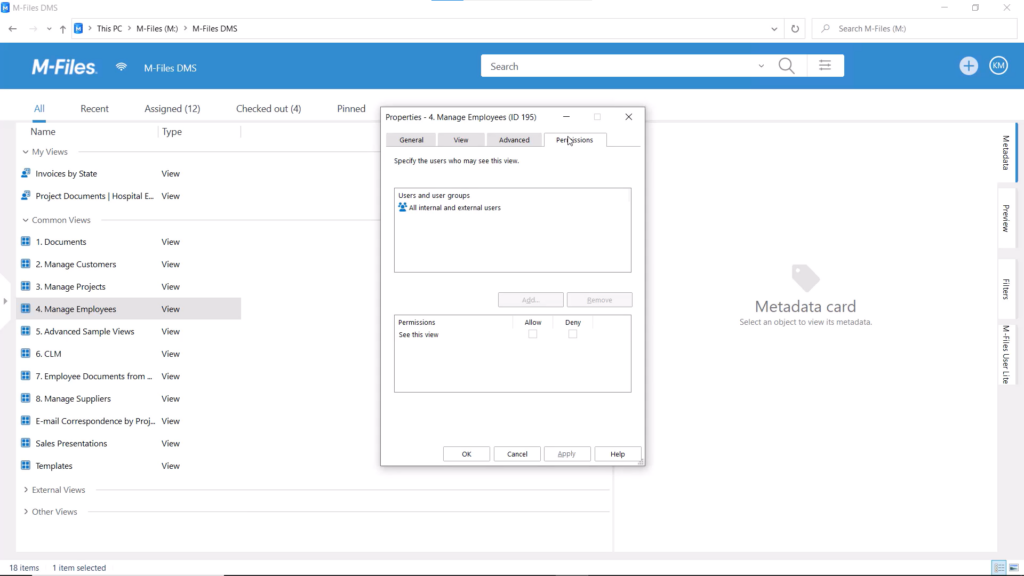Check the Deny box for See this view
Image resolution: width=1024 pixels, height=576 pixels.
click(572, 334)
